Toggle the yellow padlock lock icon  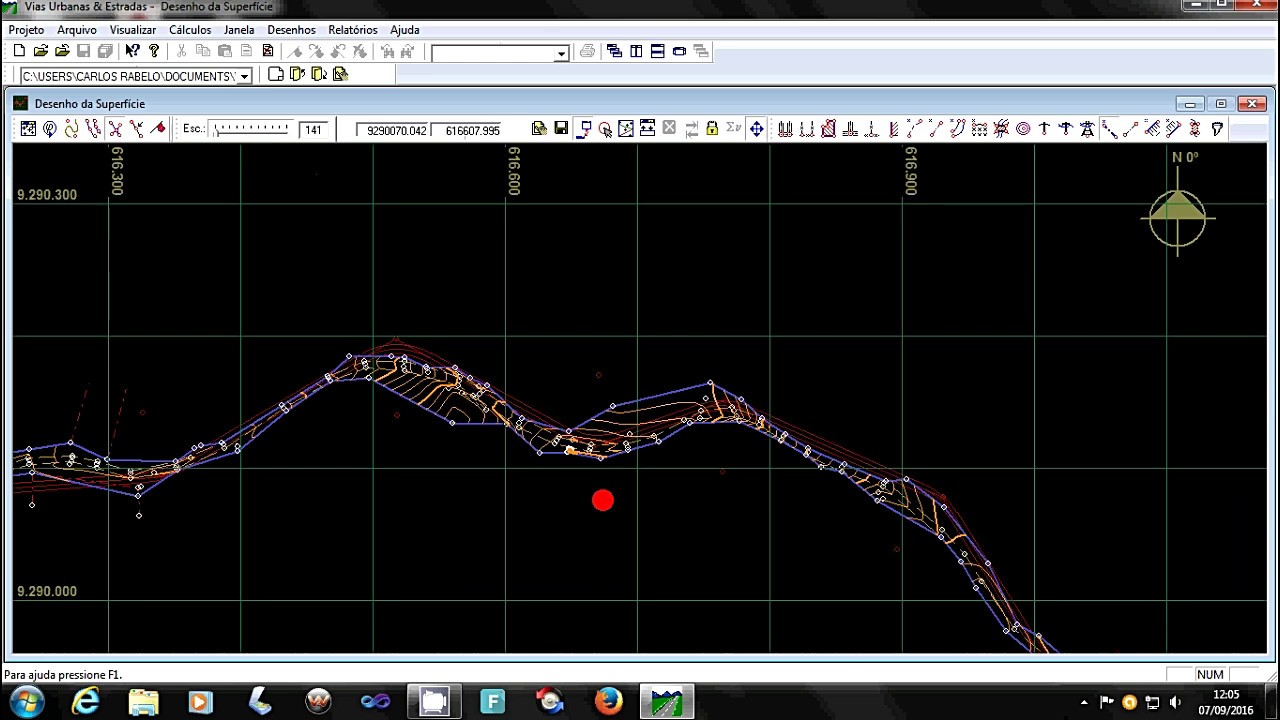tap(712, 129)
